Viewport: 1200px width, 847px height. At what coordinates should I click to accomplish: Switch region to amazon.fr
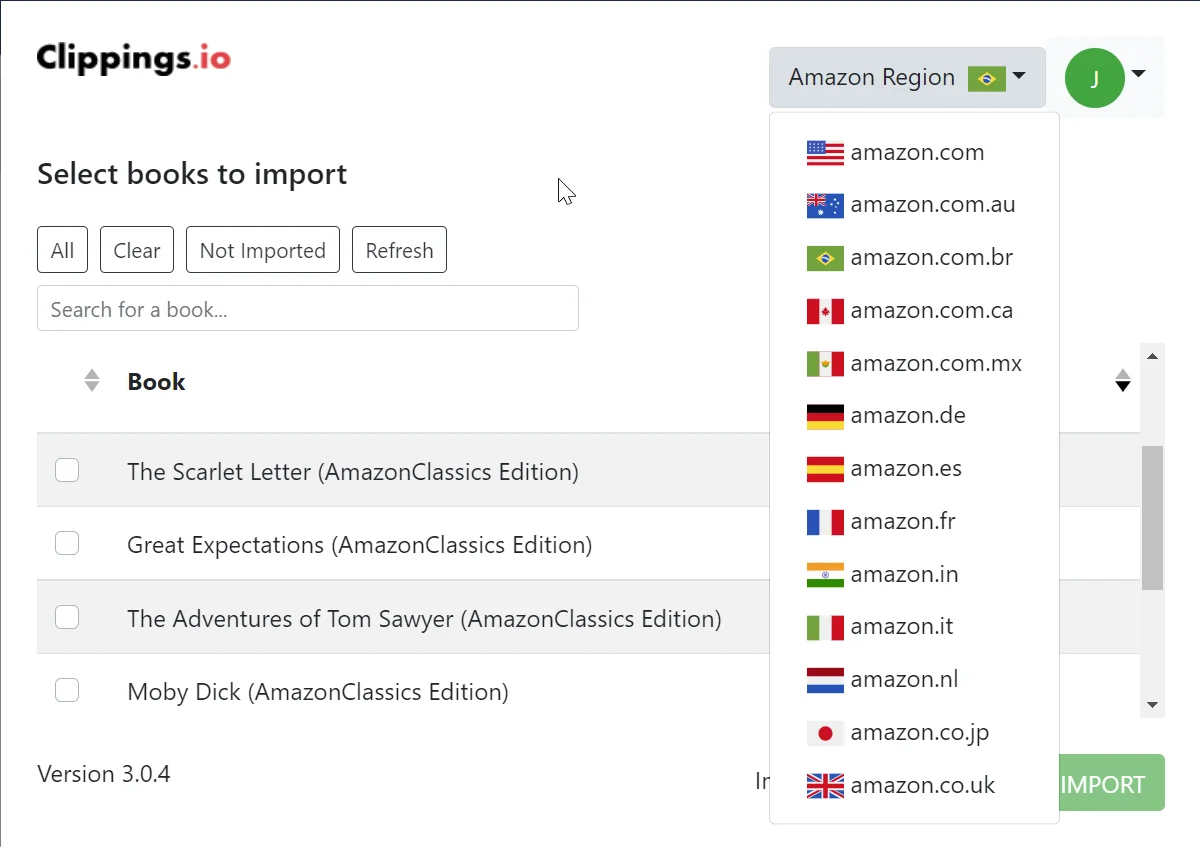click(x=914, y=522)
